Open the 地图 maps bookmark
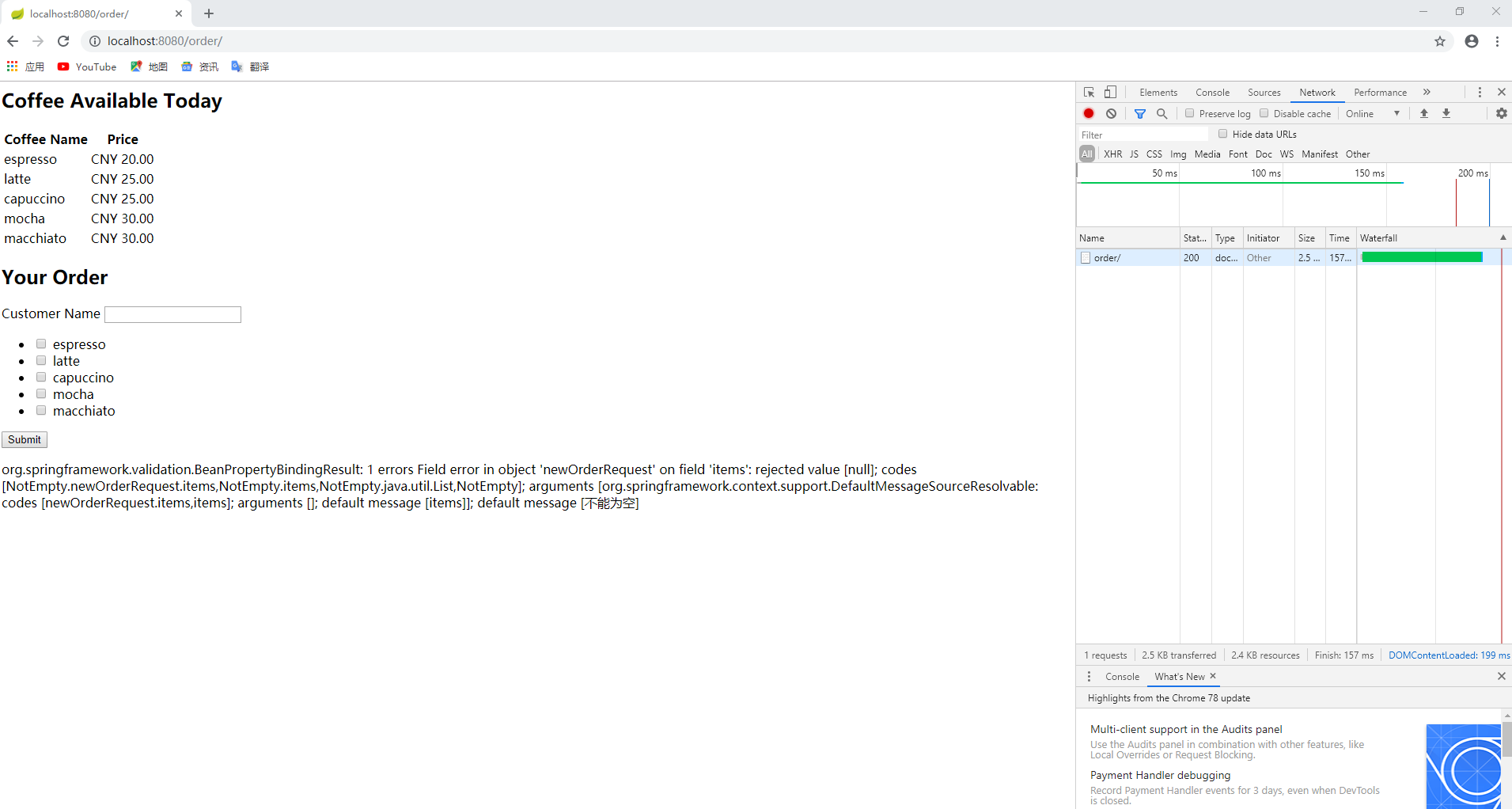The height and width of the screenshot is (809, 1512). (150, 66)
